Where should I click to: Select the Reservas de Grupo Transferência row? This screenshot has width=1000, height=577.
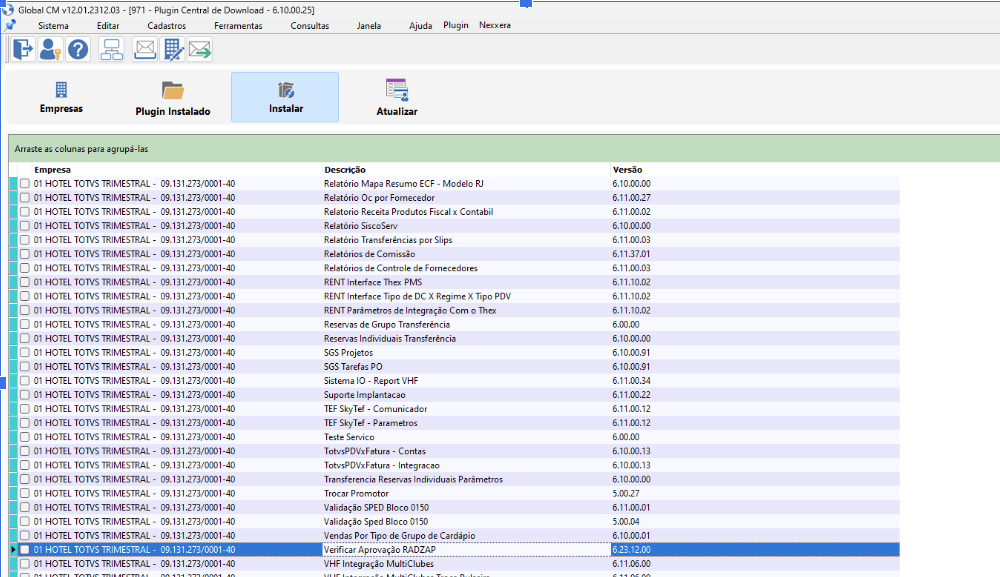click(454, 324)
